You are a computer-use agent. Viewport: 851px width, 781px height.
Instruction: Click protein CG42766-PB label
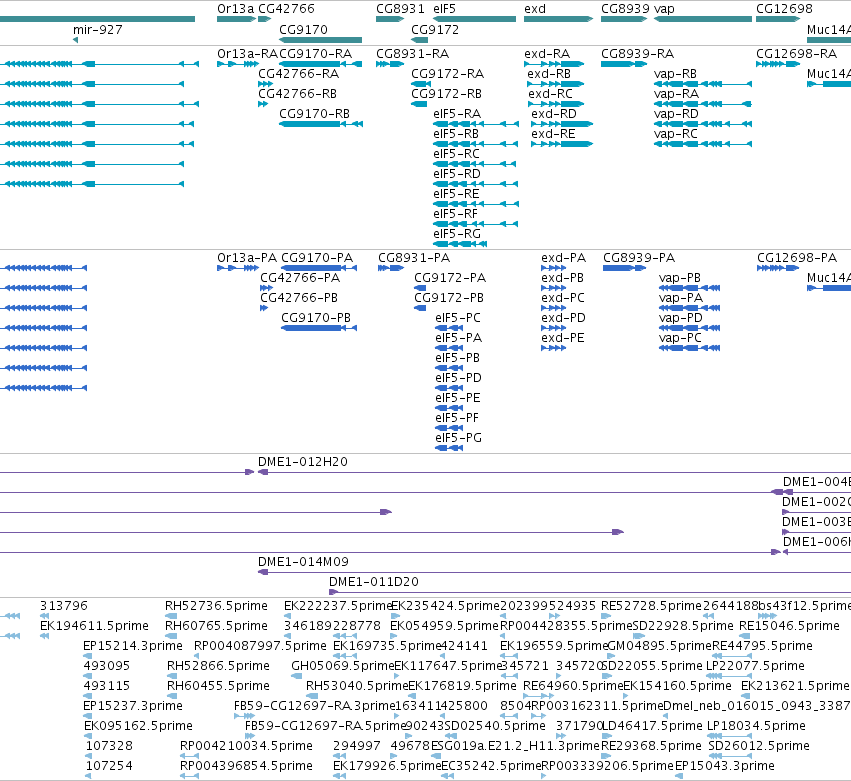click(x=299, y=298)
